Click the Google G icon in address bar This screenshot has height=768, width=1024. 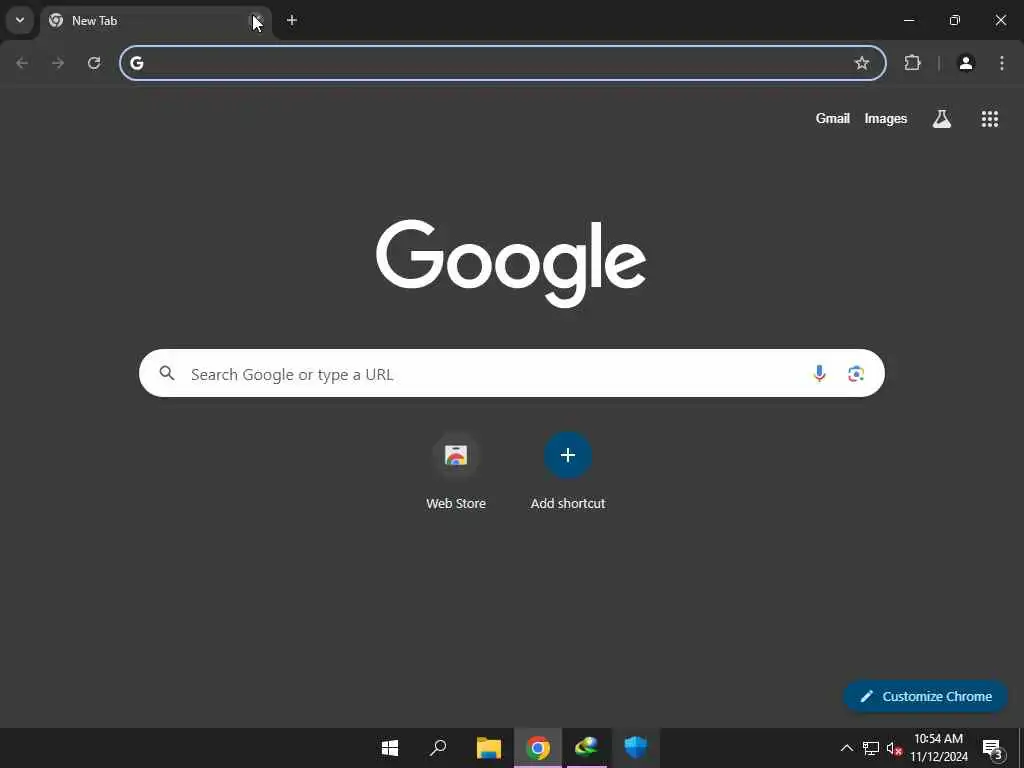[x=136, y=63]
